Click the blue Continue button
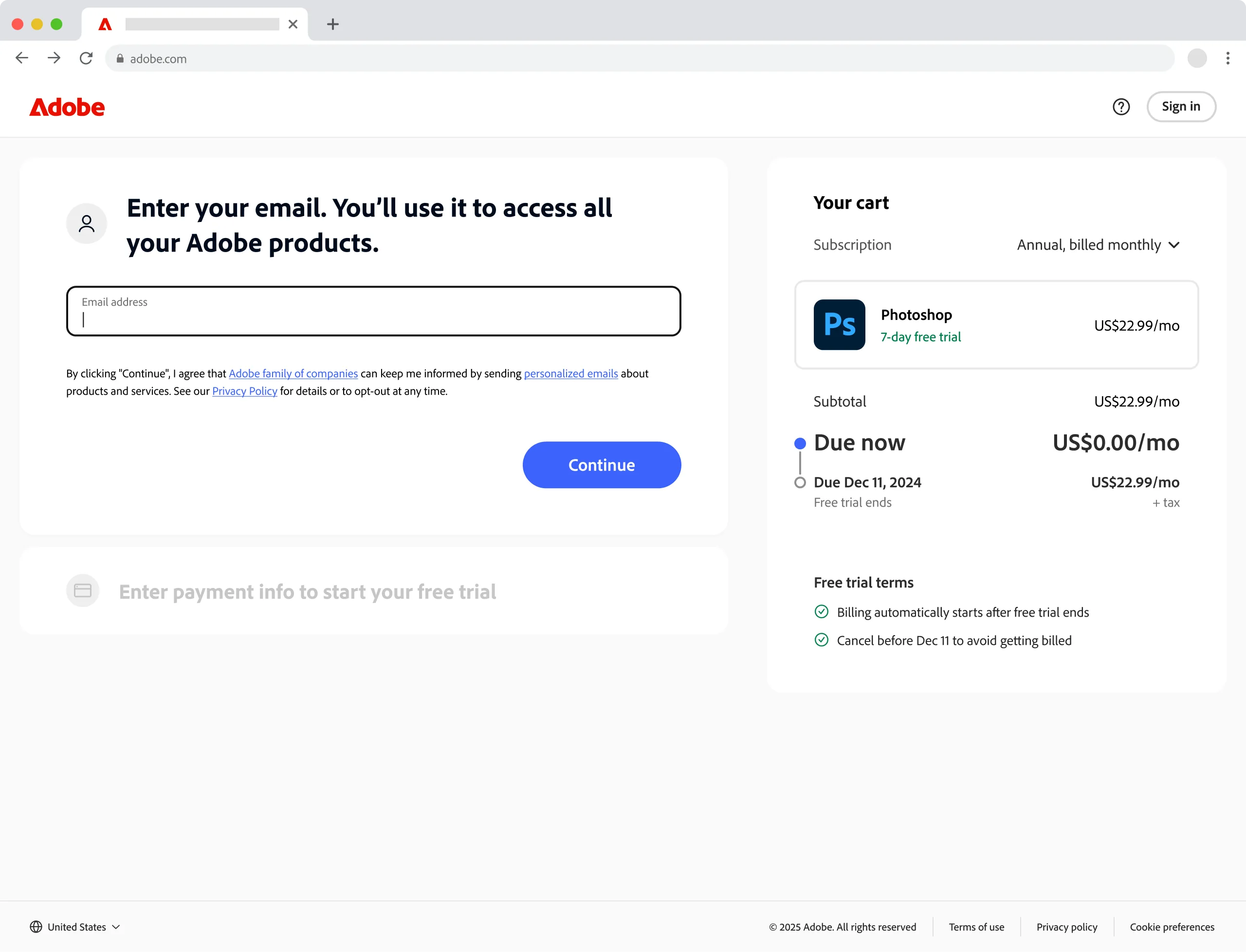The height and width of the screenshot is (952, 1246). pos(602,465)
